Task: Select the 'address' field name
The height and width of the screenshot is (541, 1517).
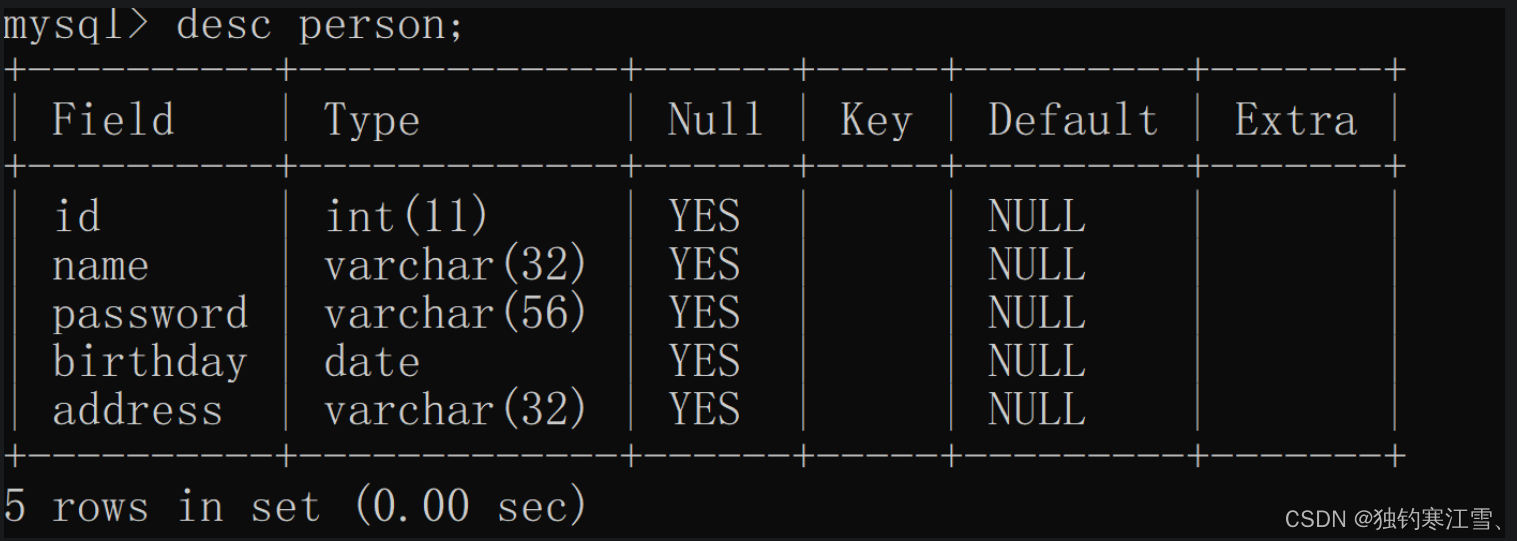Action: tap(138, 410)
